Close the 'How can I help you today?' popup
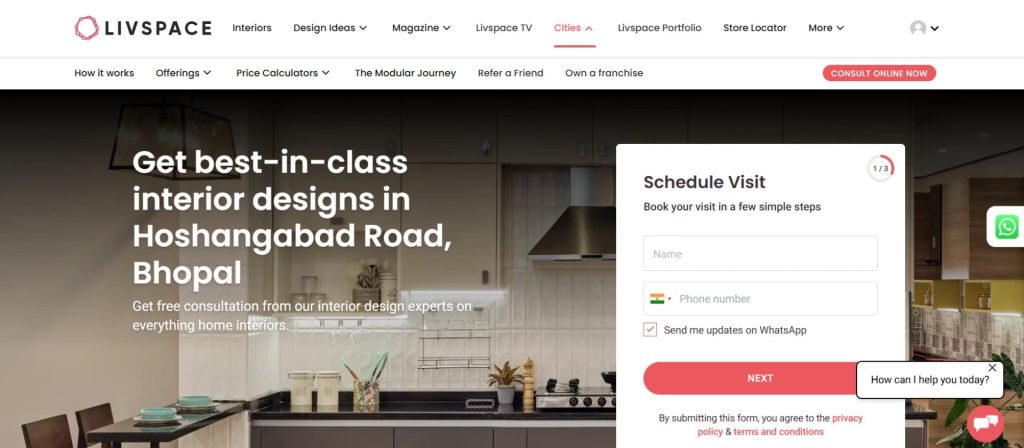Viewport: 1024px width, 448px height. point(992,368)
